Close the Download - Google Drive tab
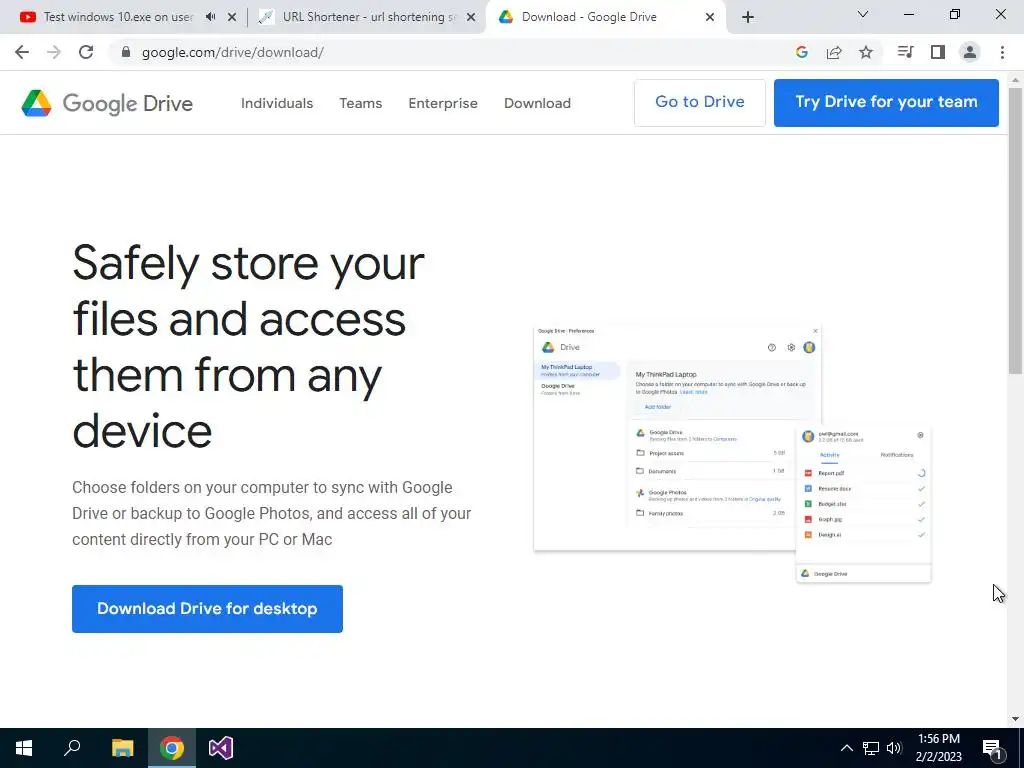 coord(710,17)
